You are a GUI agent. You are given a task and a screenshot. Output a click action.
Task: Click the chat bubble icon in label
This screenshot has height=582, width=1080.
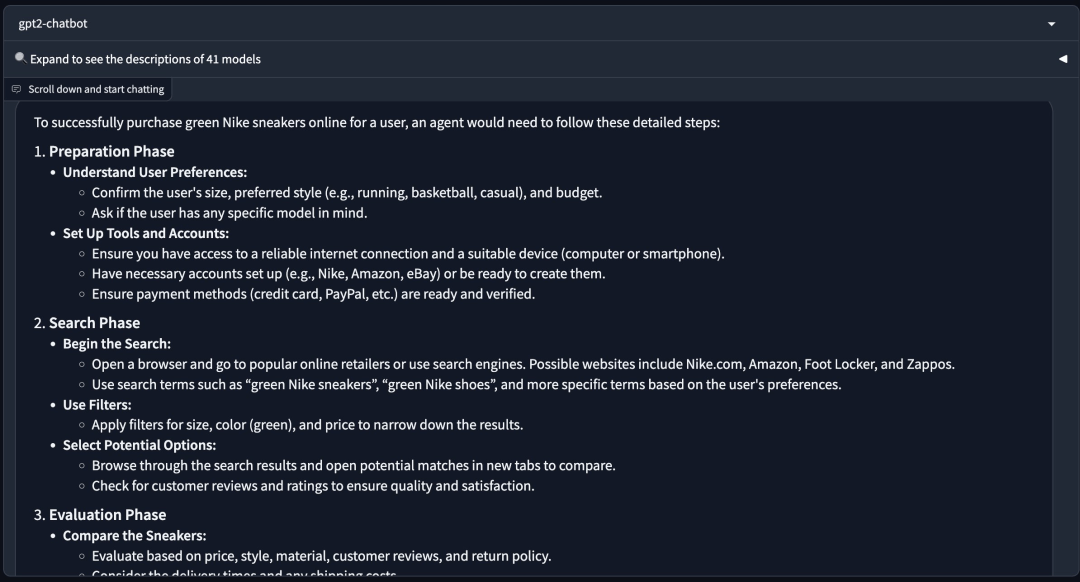pos(17,89)
